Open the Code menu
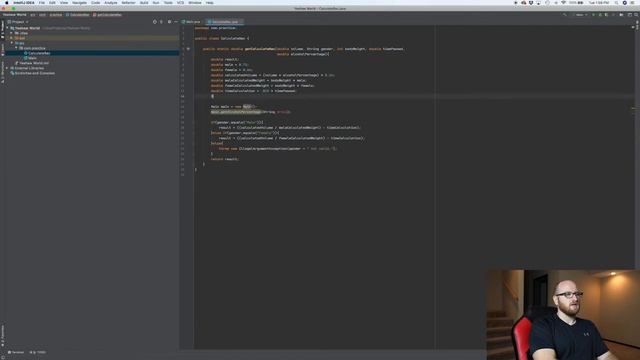Image resolution: width=640 pixels, height=360 pixels. [x=96, y=3]
